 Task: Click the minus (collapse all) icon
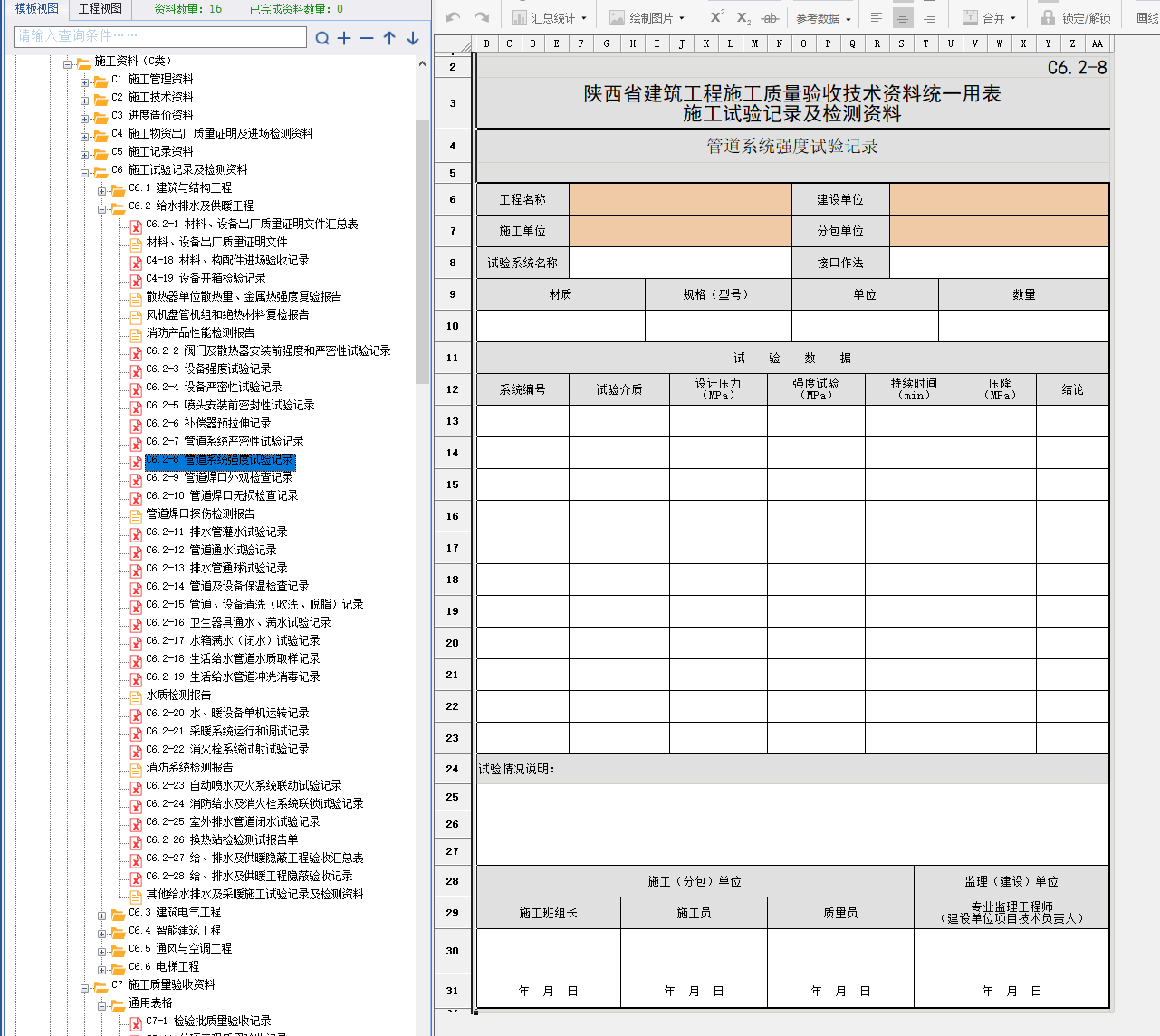pyautogui.click(x=367, y=38)
